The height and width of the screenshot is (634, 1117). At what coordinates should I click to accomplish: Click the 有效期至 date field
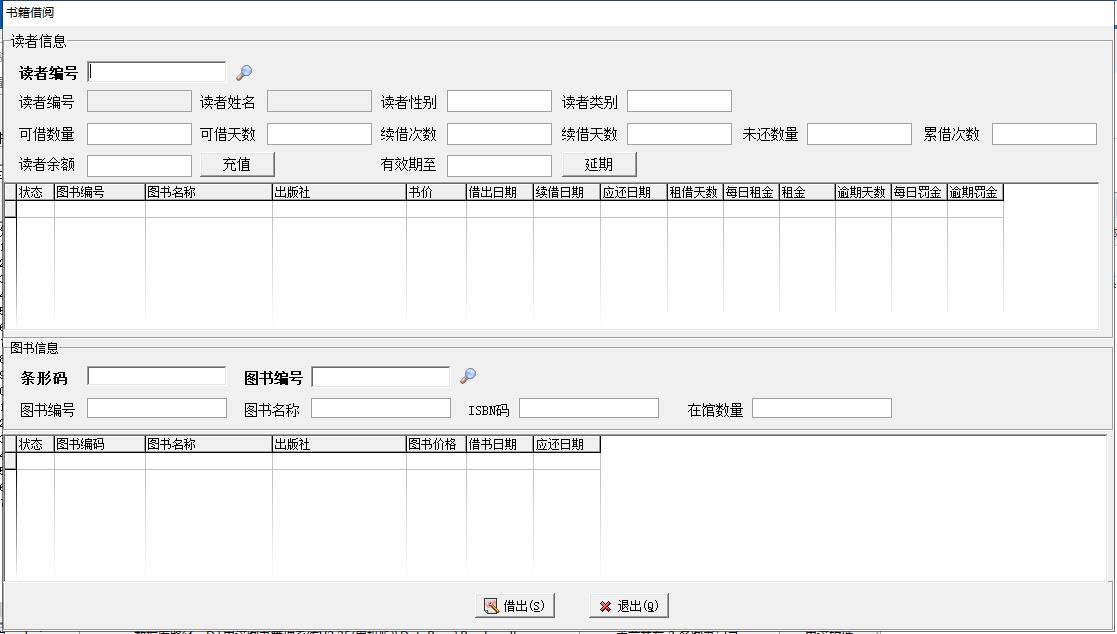pos(499,165)
